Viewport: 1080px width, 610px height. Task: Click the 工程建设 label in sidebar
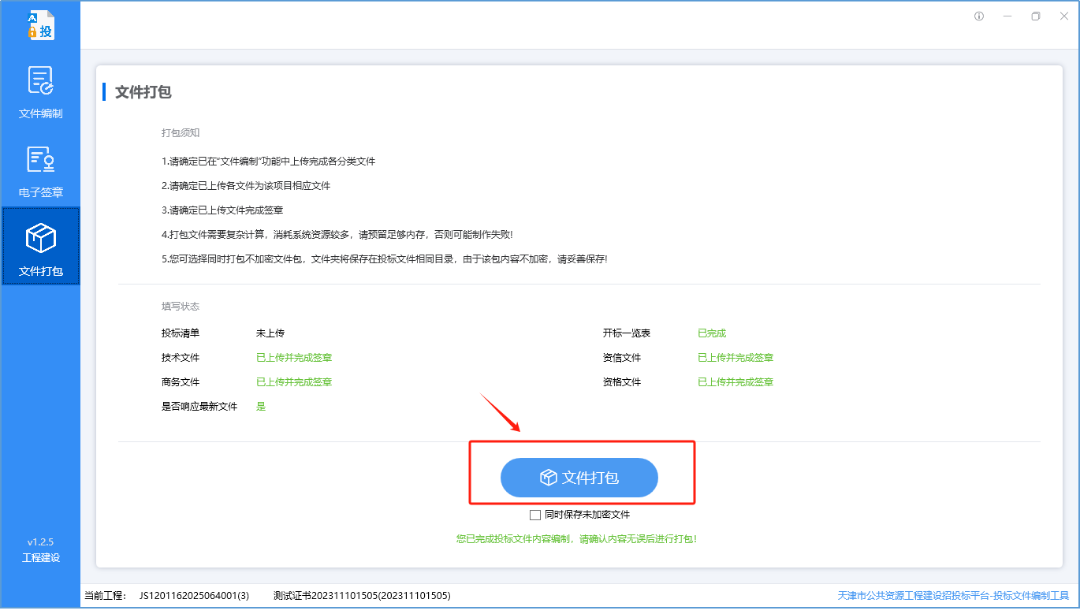[x=41, y=558]
